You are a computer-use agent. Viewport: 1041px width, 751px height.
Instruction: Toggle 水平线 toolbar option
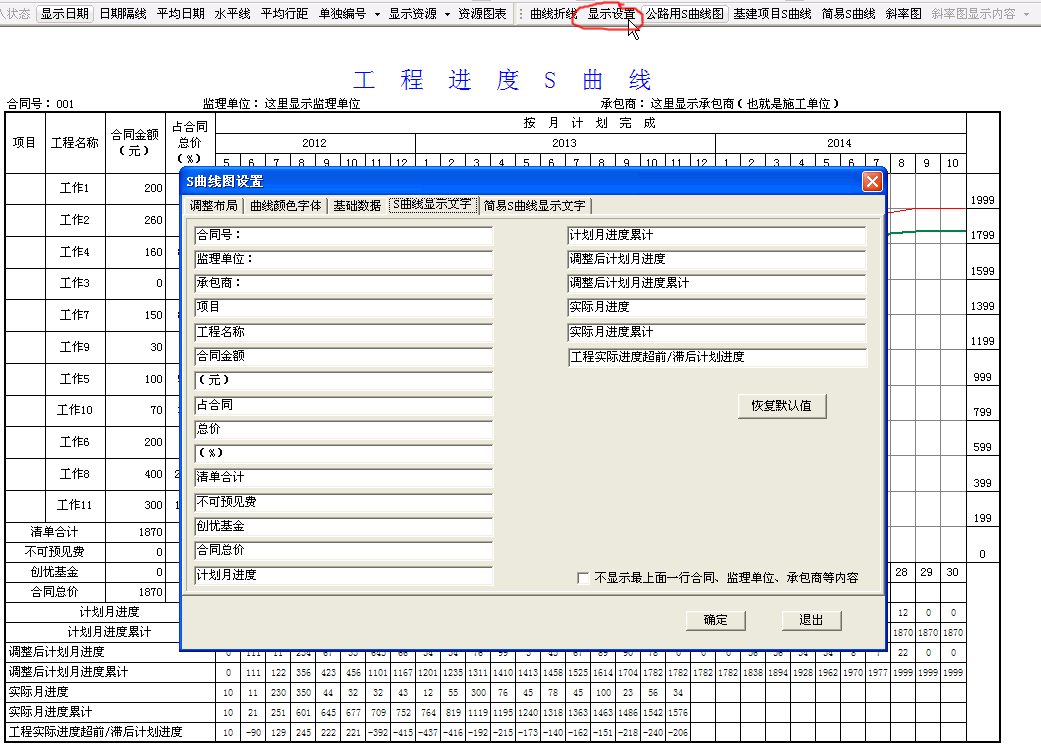tap(232, 13)
